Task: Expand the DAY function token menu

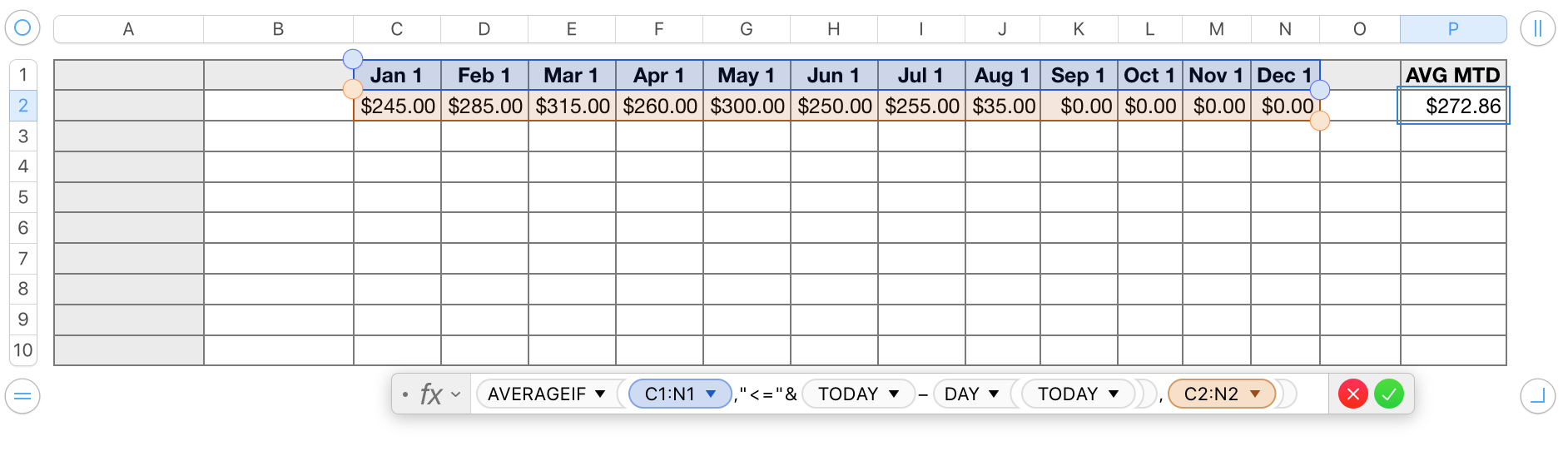Action: click(994, 394)
